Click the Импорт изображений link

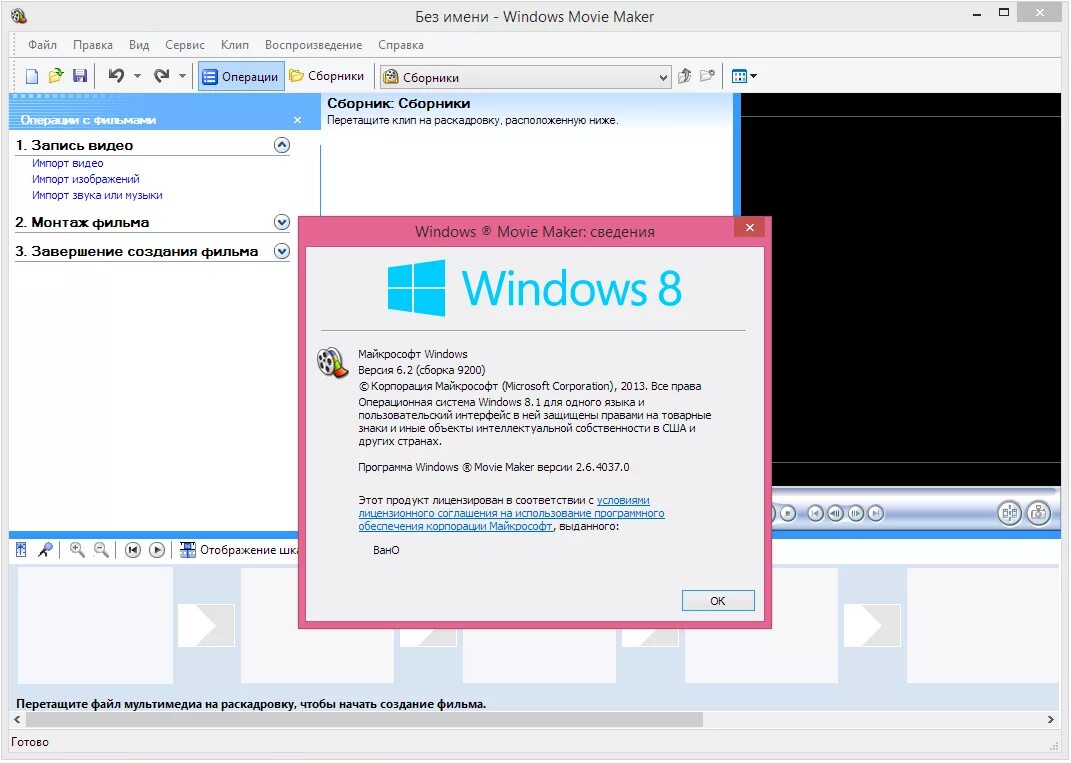85,179
